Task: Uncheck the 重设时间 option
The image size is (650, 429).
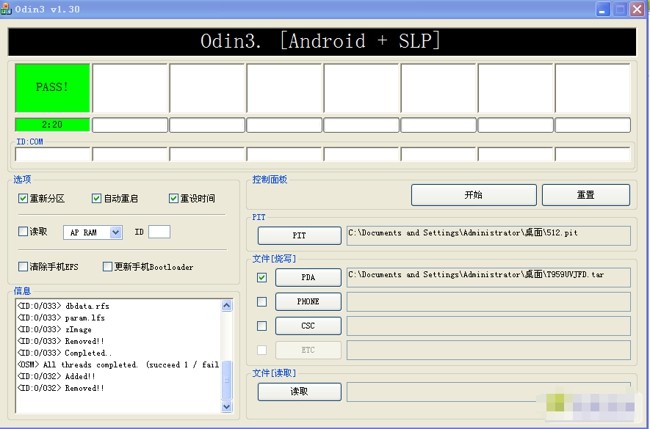Action: click(174, 198)
